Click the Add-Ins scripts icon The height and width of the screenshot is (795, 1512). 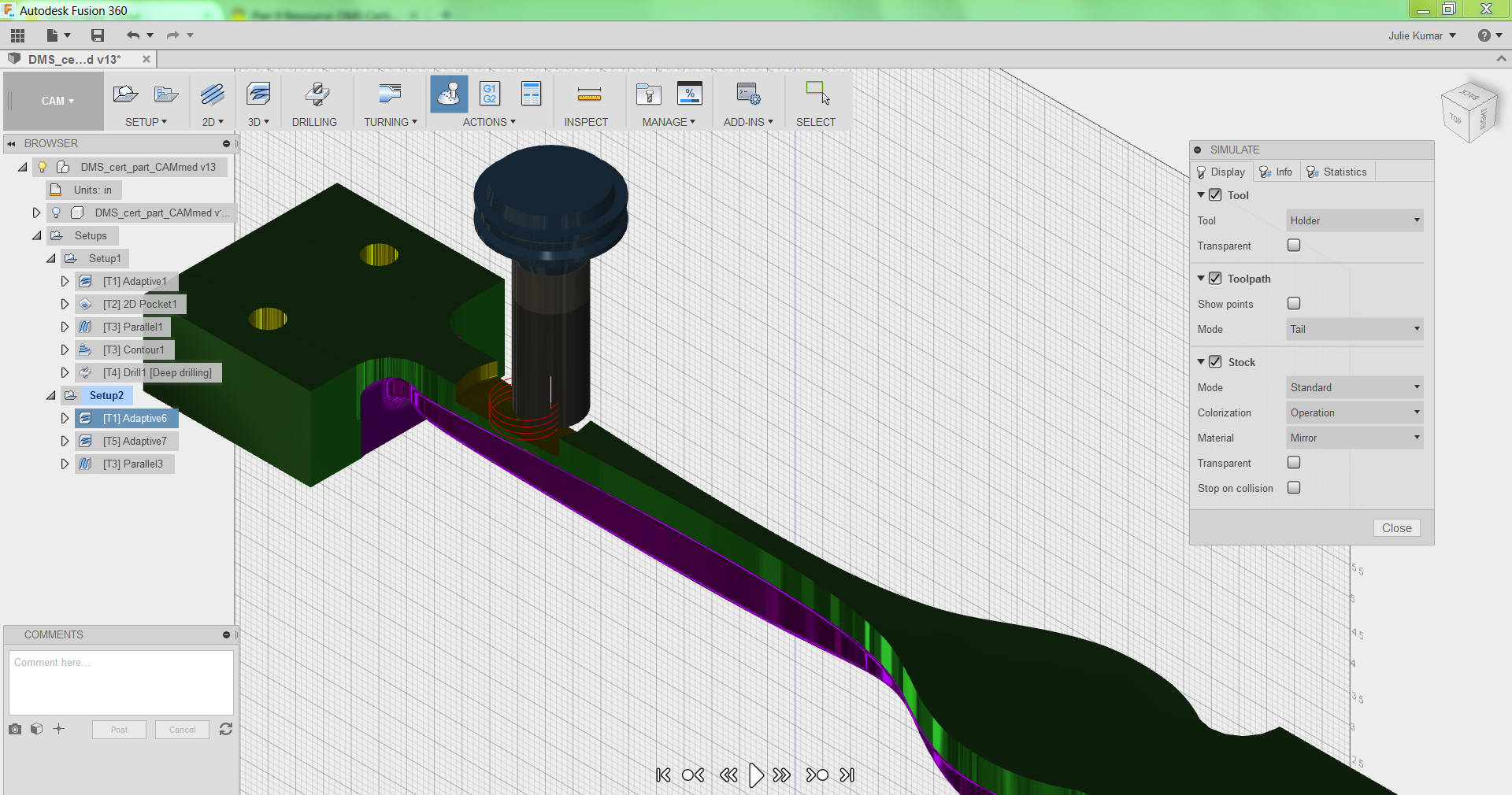click(748, 94)
